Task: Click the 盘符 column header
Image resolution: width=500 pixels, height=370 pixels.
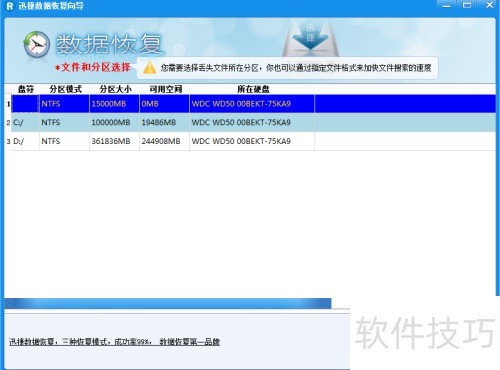Action: pos(26,89)
